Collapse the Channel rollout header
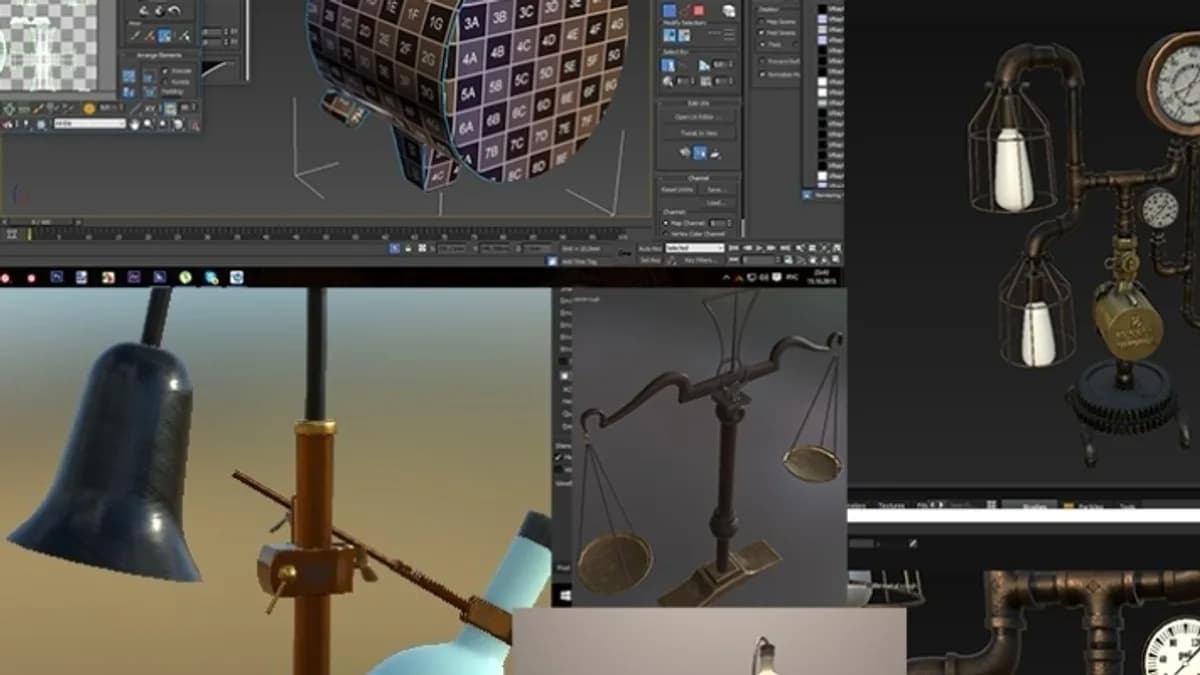1200x675 pixels. 699,178
